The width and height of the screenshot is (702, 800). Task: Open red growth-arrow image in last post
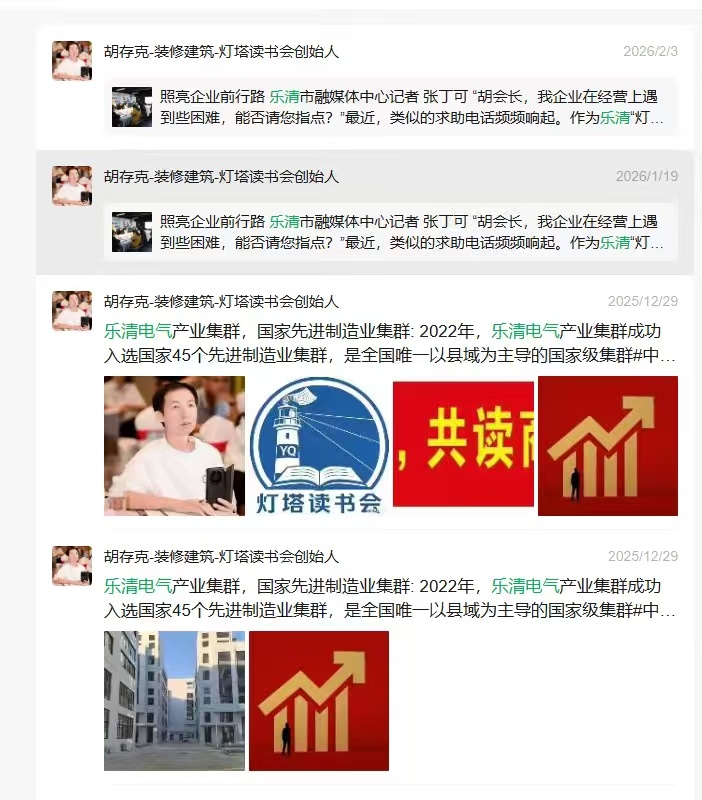319,701
